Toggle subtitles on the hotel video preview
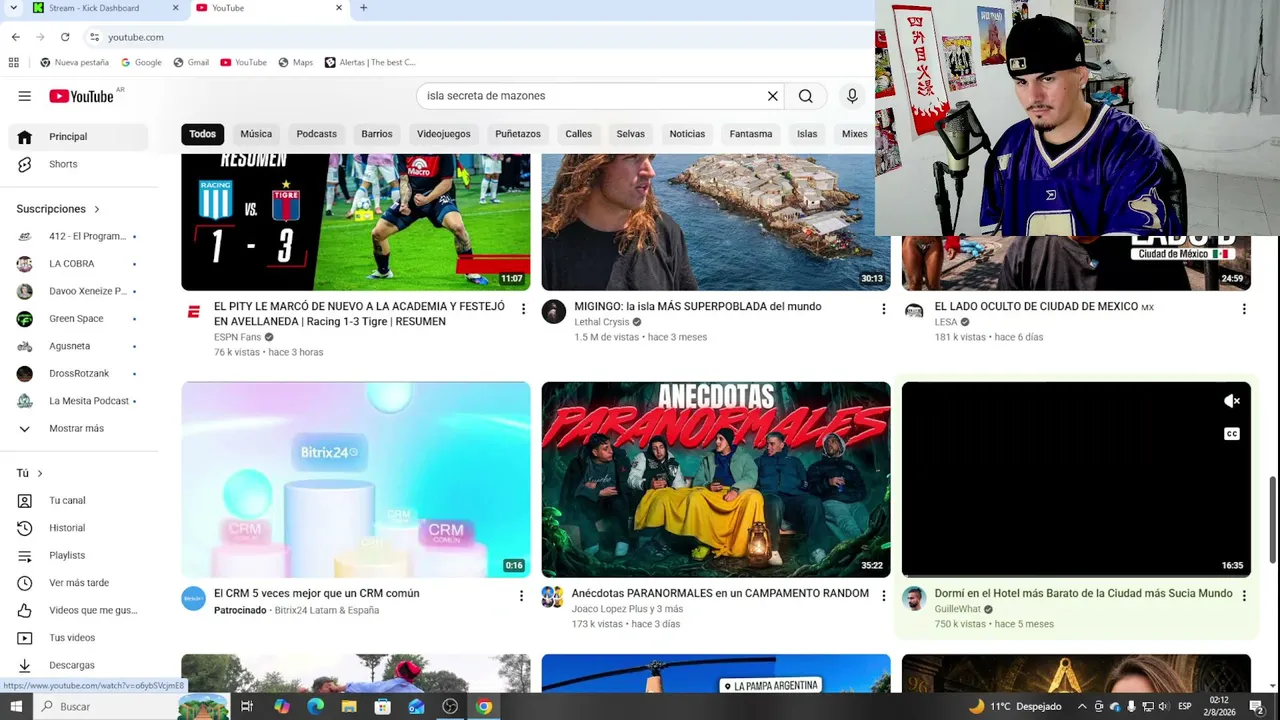This screenshot has height=720, width=1280. 1232,434
